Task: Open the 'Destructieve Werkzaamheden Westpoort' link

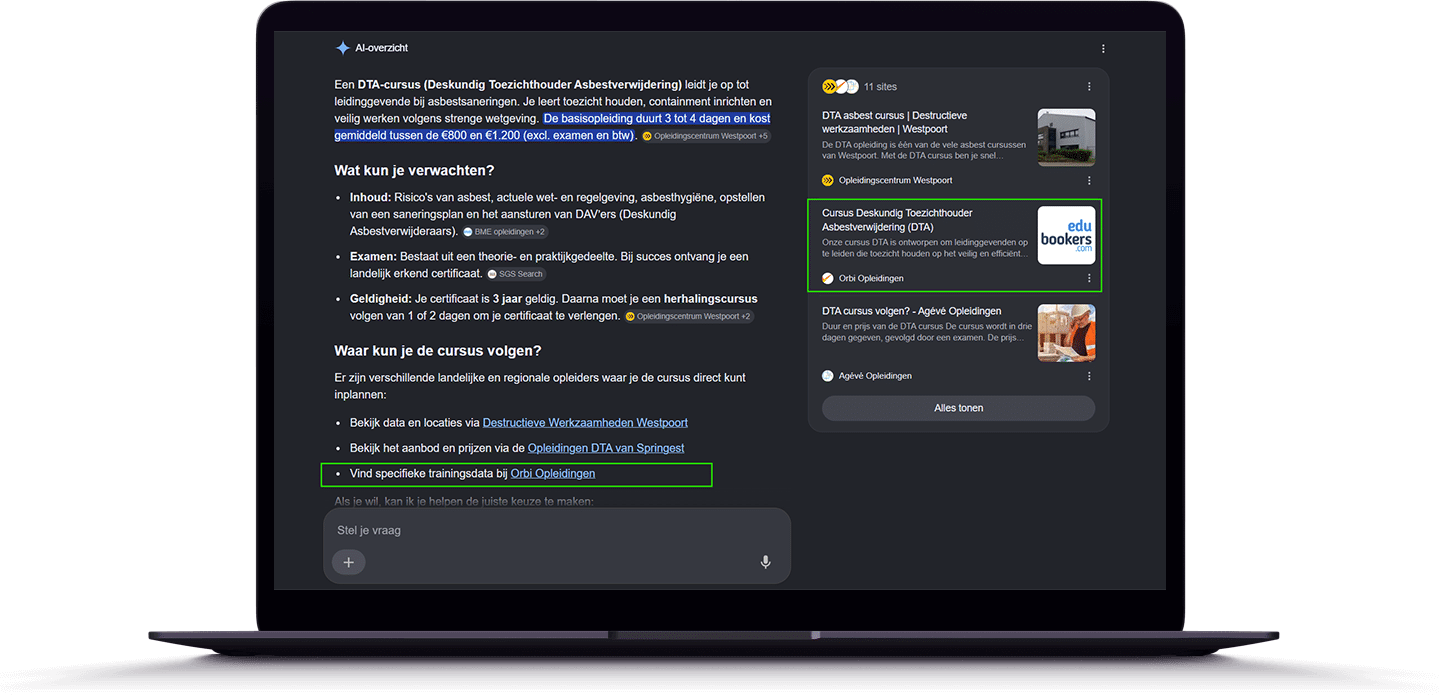Action: click(x=585, y=423)
